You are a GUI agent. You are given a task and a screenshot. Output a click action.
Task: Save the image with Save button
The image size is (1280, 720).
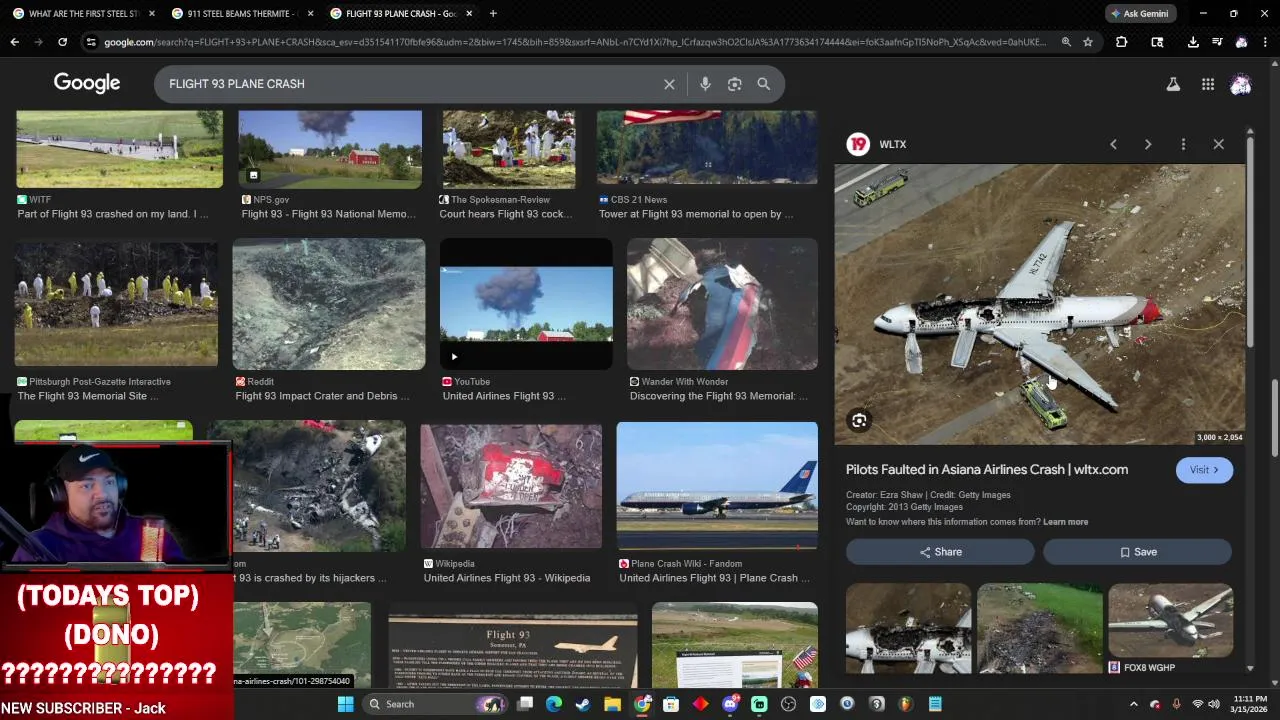(x=1138, y=552)
